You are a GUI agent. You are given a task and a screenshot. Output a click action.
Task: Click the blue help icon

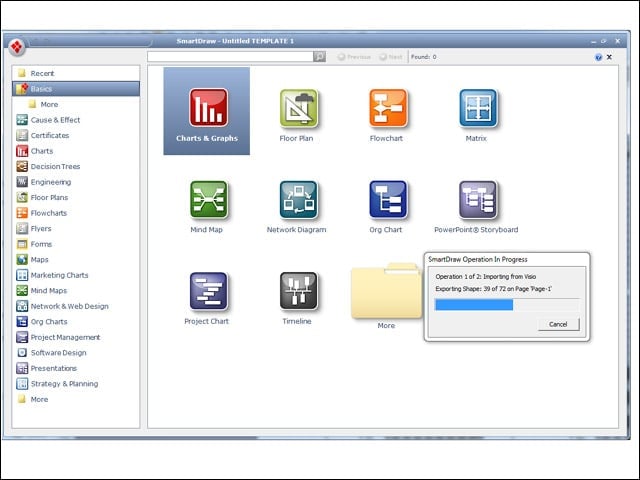click(598, 57)
